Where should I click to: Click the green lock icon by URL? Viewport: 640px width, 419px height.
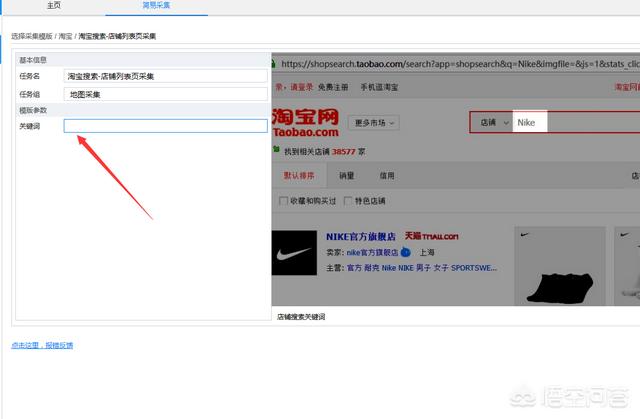point(273,63)
